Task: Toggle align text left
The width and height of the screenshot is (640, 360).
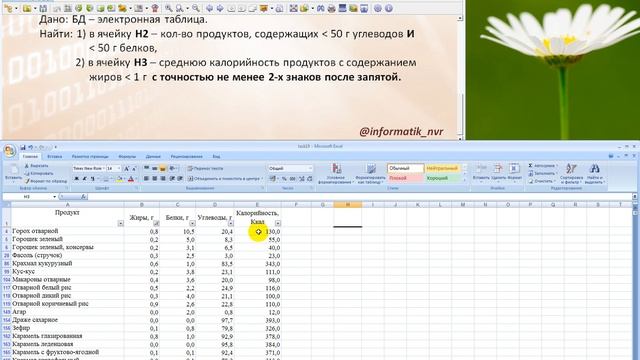Action: 146,179
